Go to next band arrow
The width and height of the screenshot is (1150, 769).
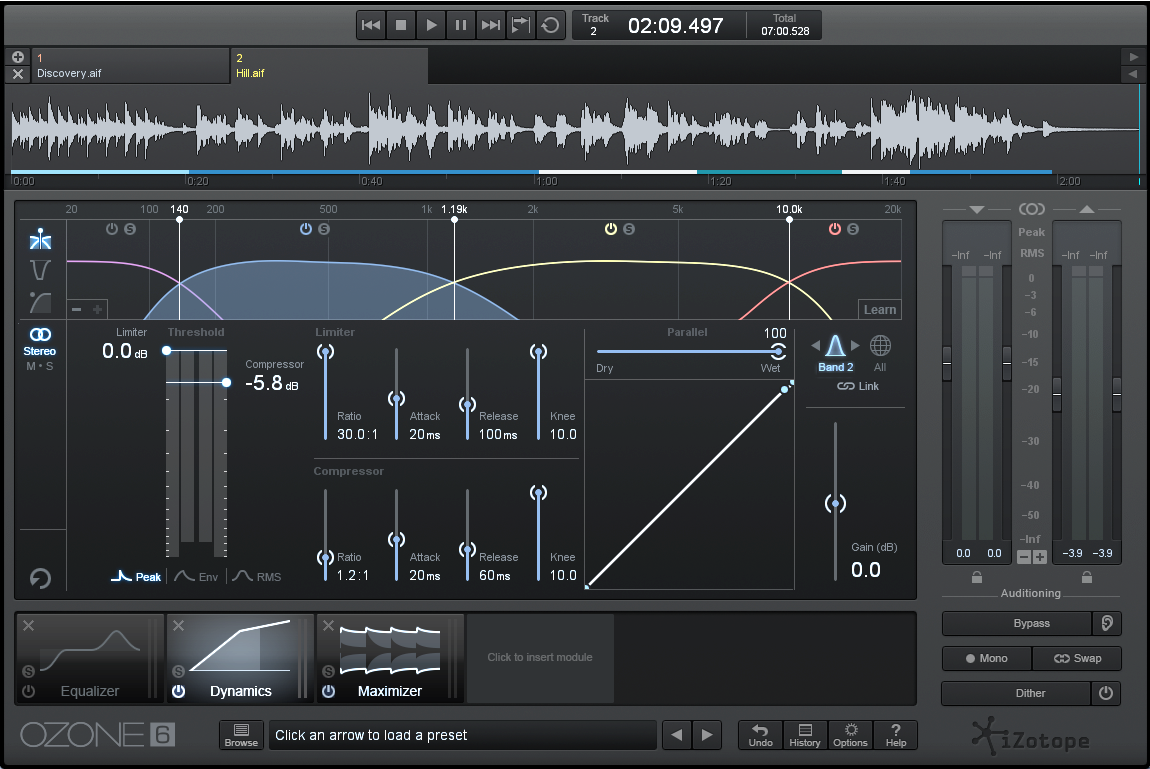(x=855, y=345)
